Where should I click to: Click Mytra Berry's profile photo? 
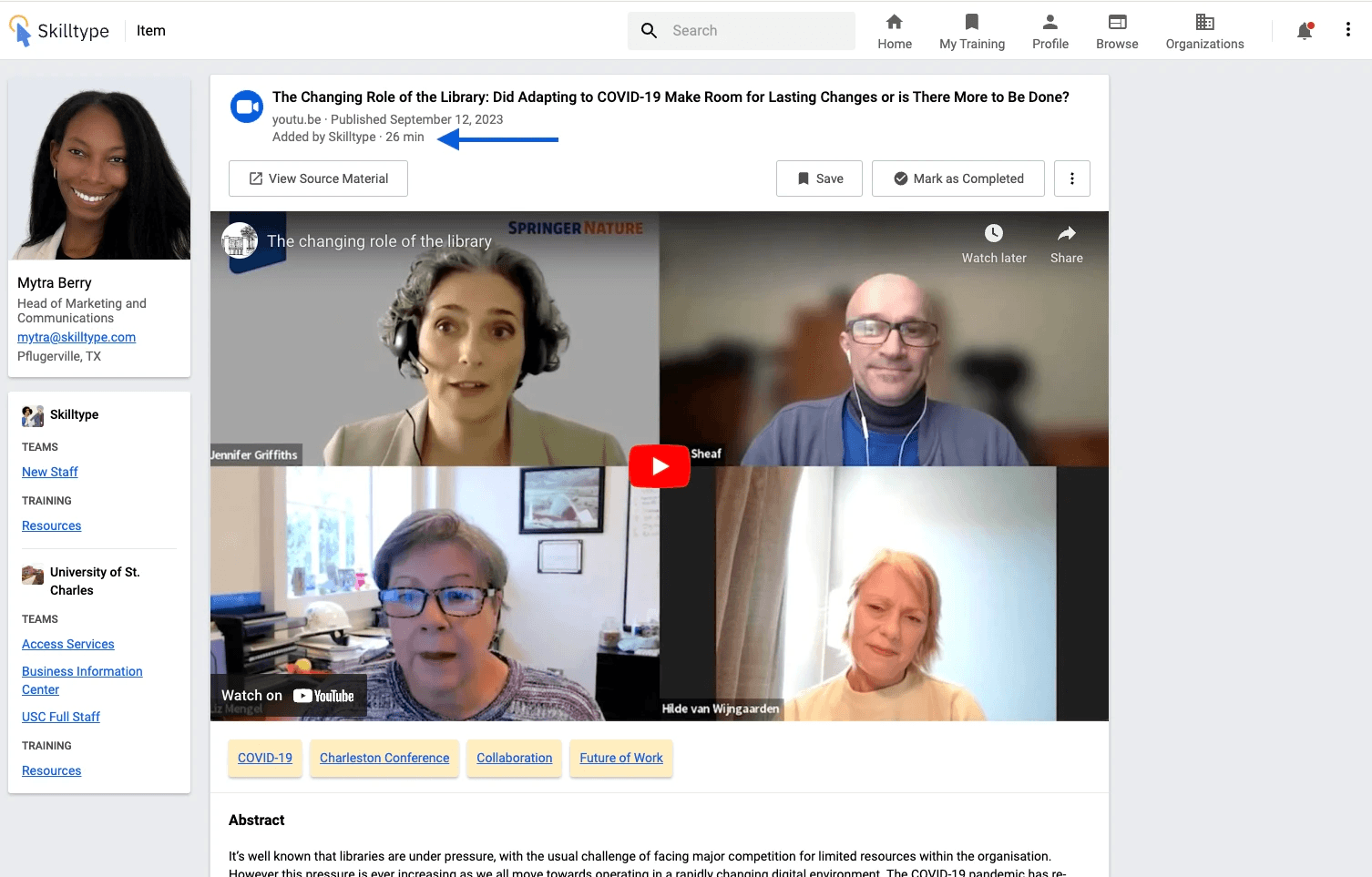[99, 169]
